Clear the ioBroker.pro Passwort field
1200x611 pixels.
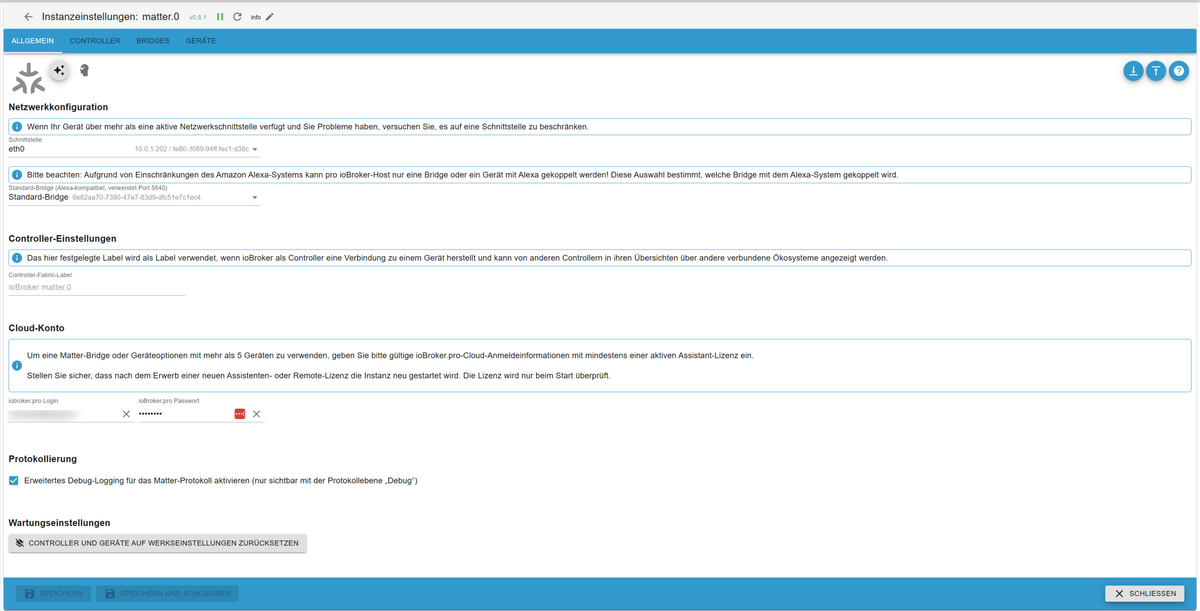pos(256,414)
